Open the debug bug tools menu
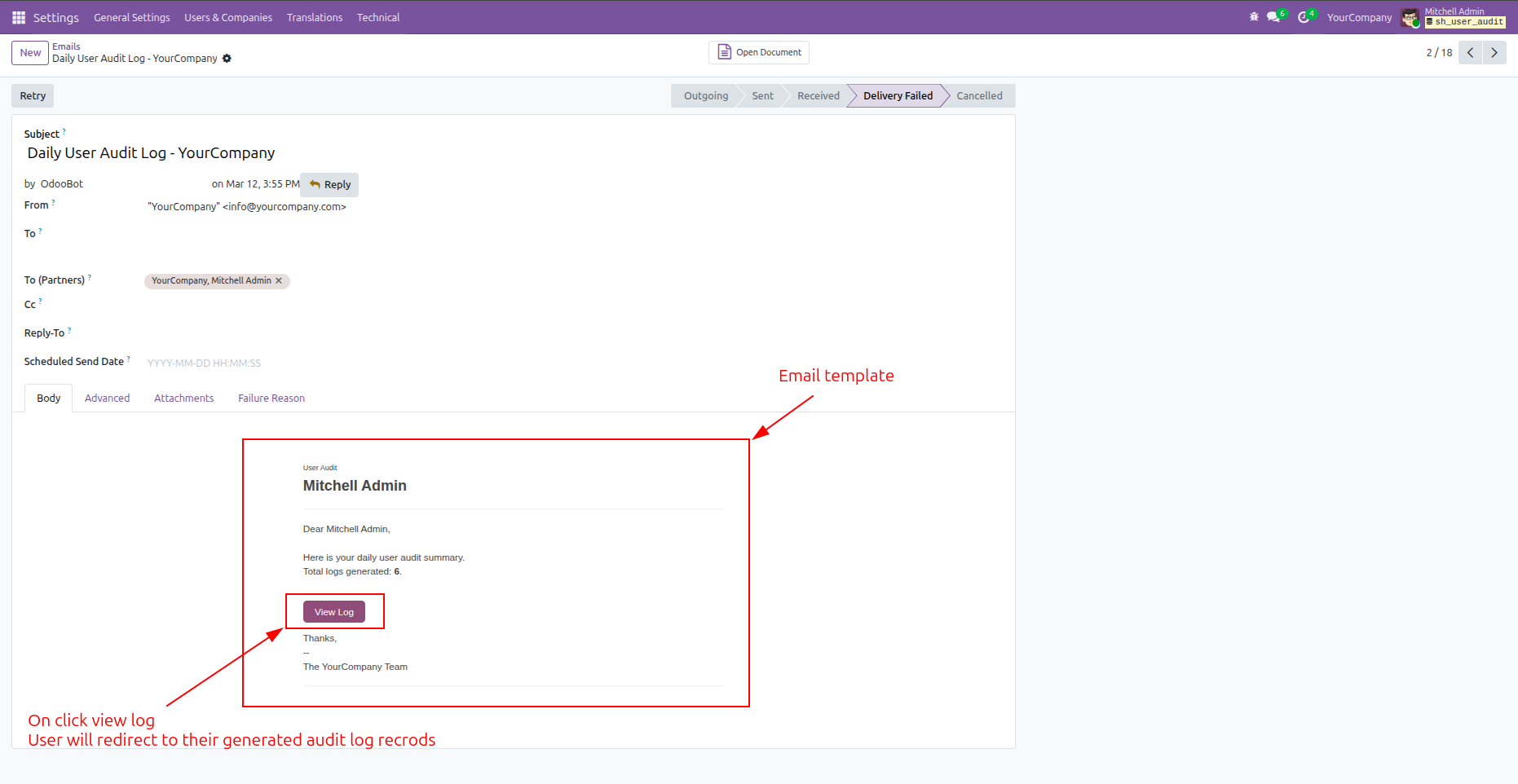The width and height of the screenshot is (1518, 784). [1254, 17]
